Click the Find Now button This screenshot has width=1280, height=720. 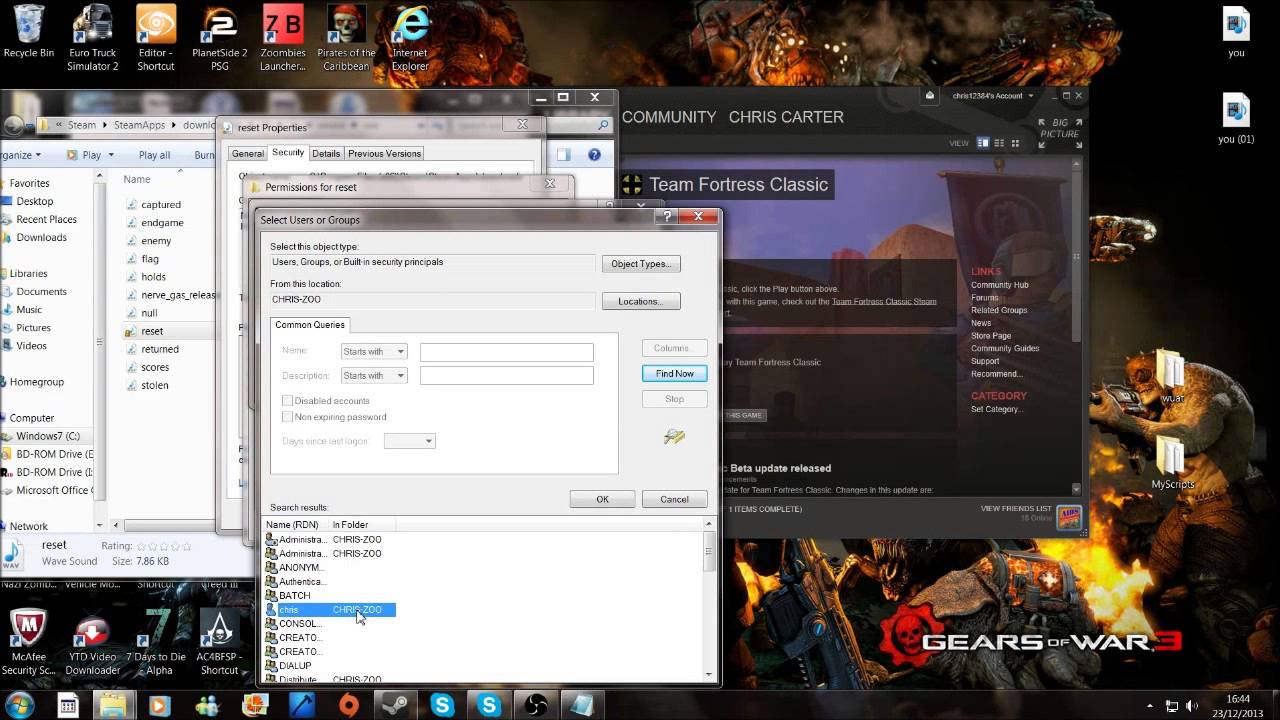click(675, 374)
